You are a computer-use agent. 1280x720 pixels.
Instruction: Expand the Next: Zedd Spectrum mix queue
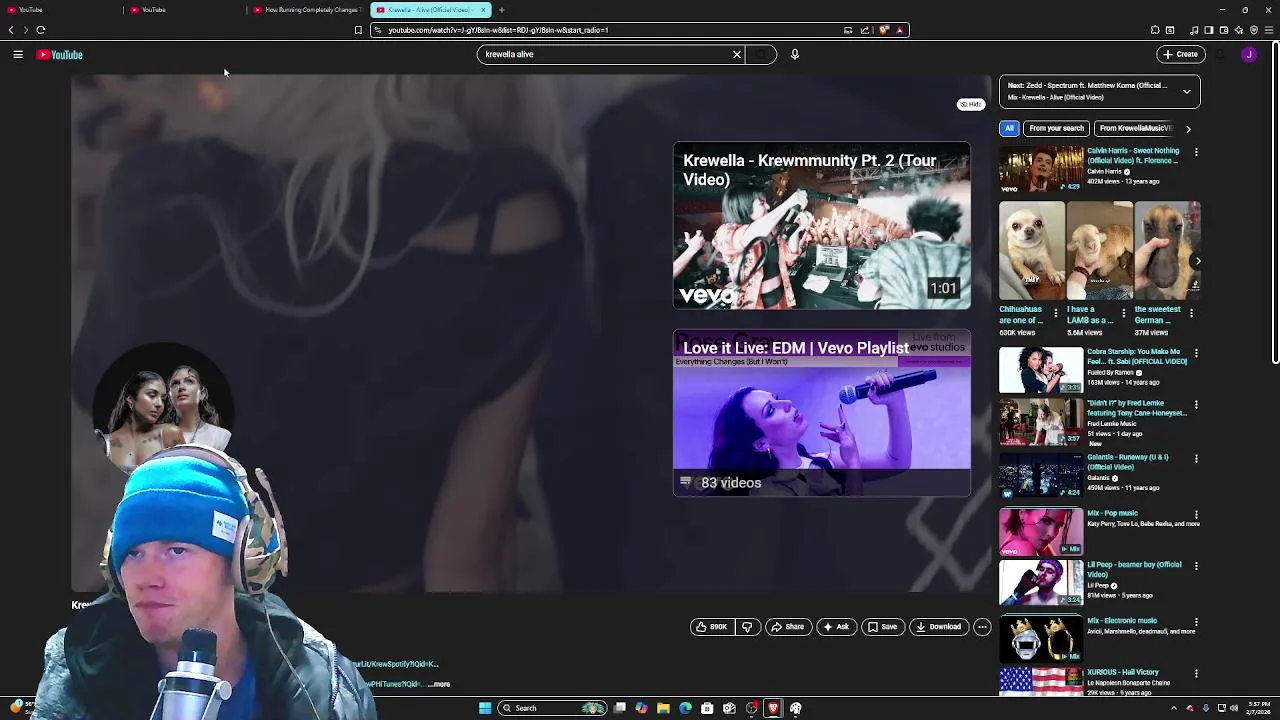click(1187, 91)
